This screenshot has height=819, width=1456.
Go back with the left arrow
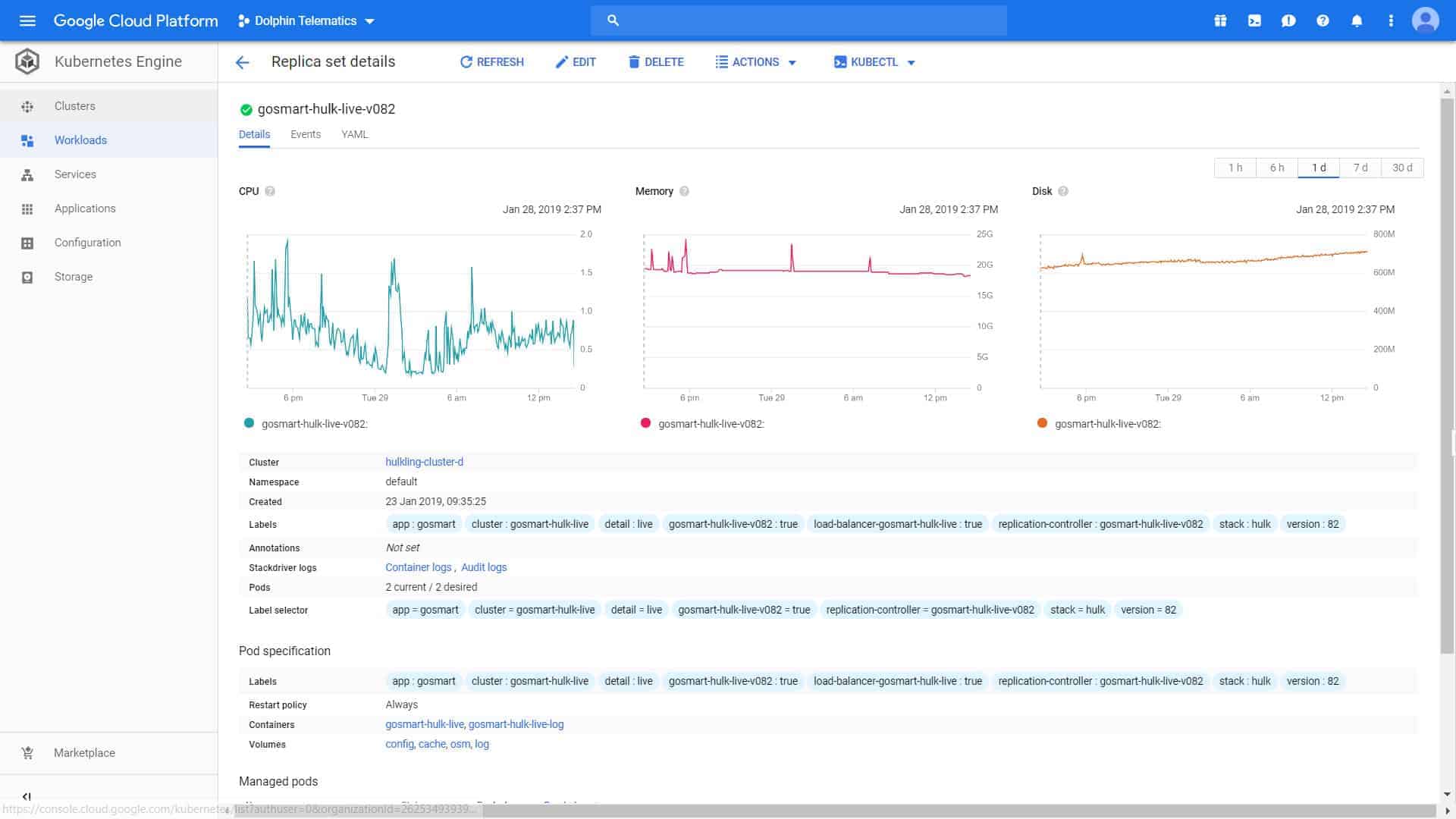coord(242,62)
